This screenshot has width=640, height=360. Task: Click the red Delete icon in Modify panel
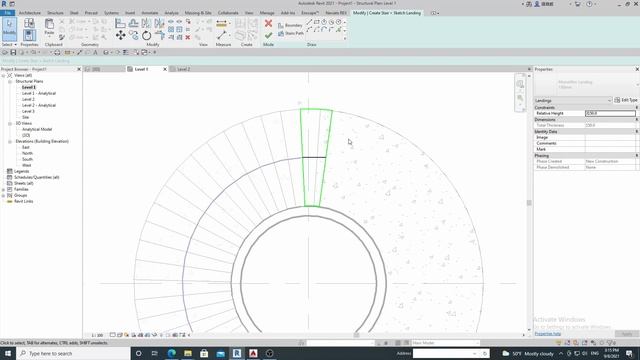pos(188,38)
